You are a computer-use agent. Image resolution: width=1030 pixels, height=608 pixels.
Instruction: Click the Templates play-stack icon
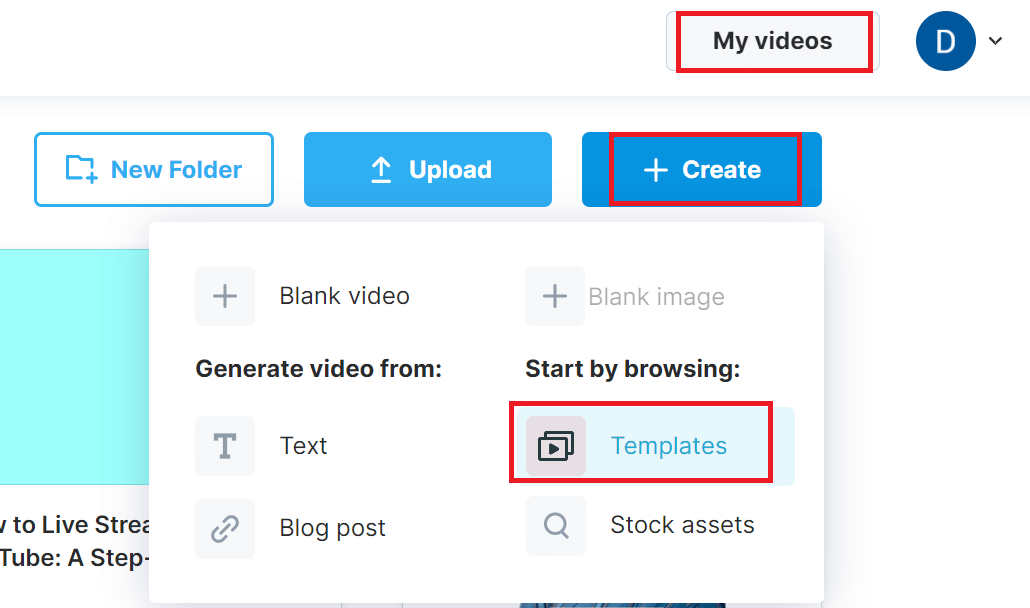(x=556, y=446)
